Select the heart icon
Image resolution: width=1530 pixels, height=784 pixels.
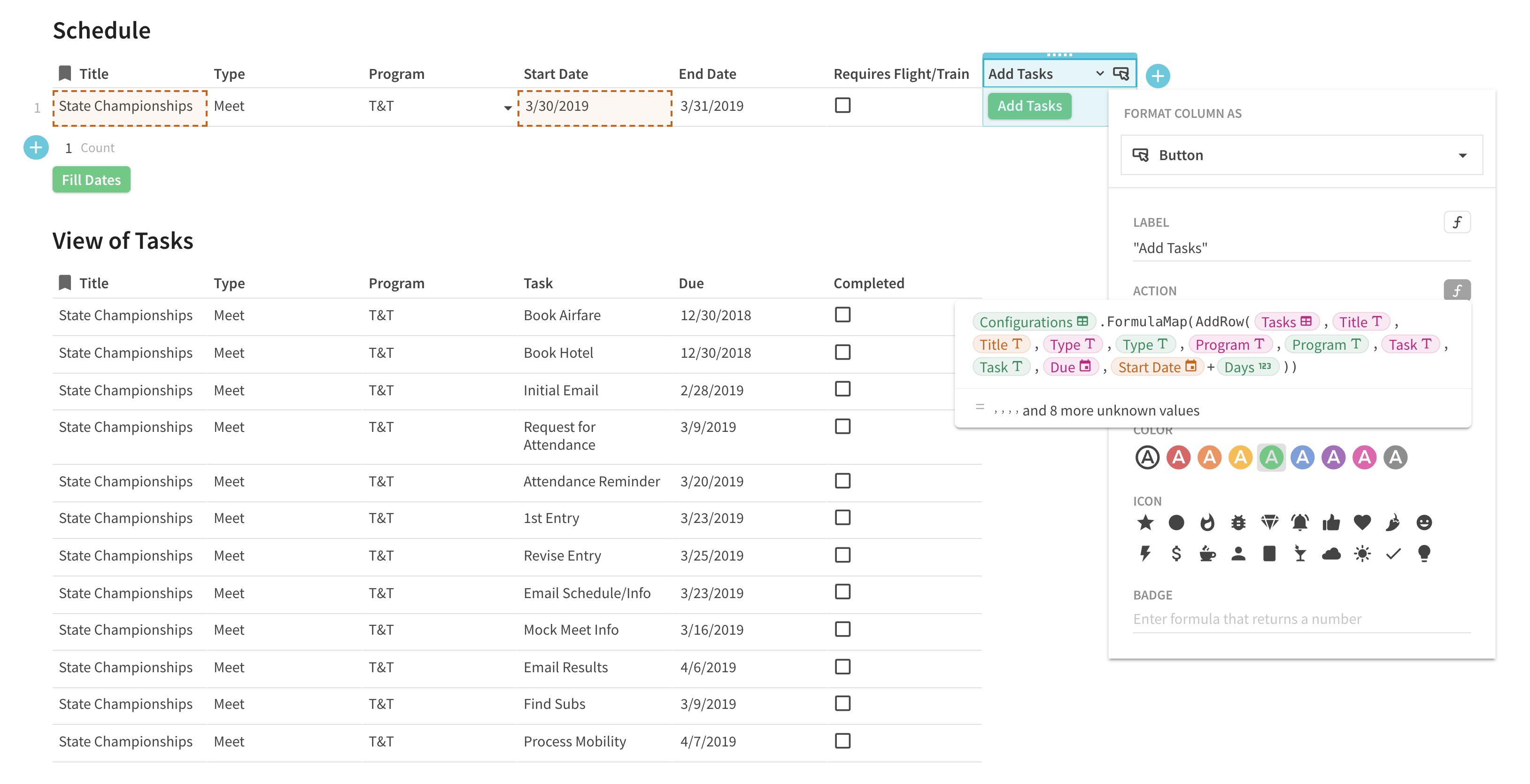click(1362, 523)
